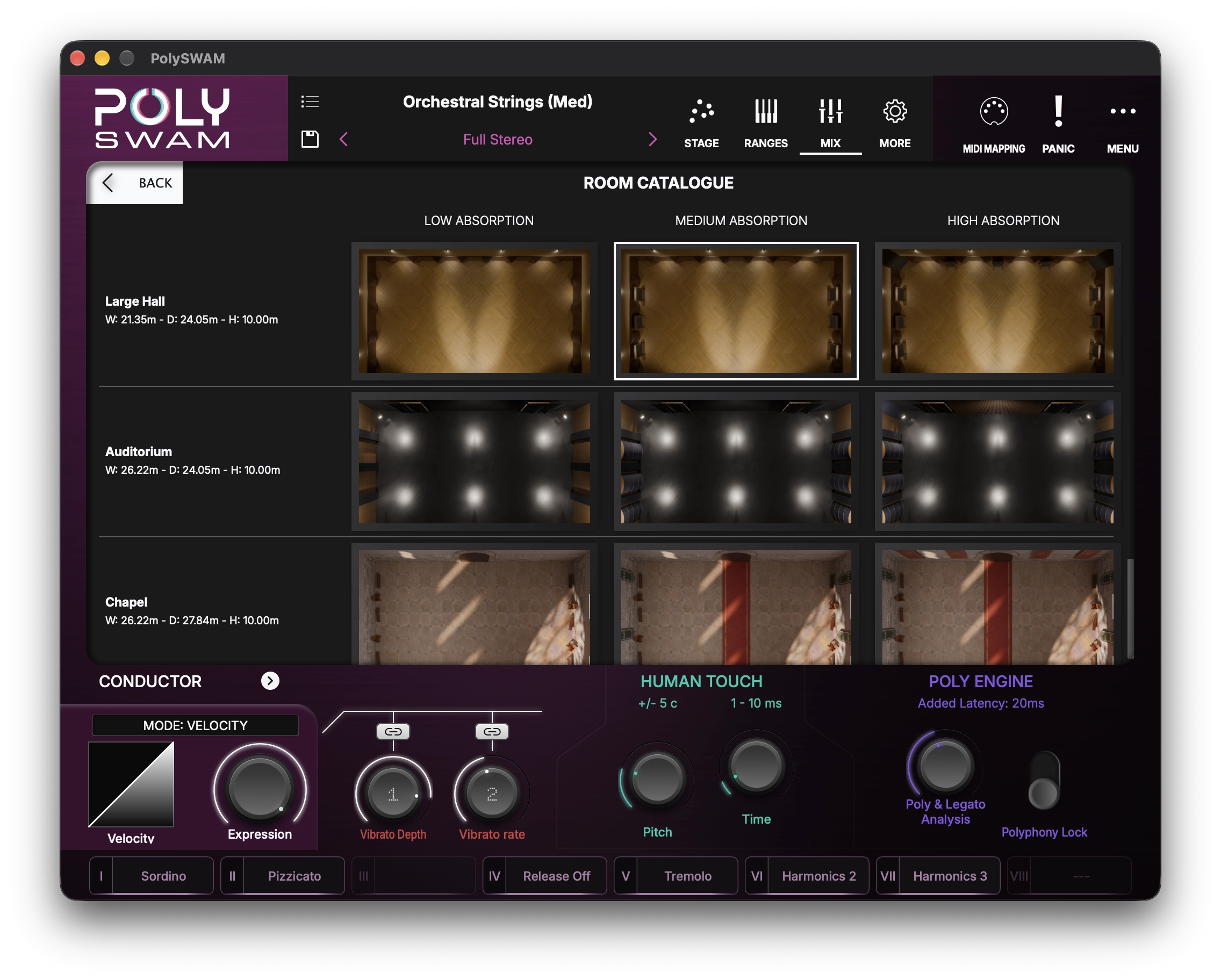Enable keyswitch VII Harmonics 3

[x=938, y=876]
